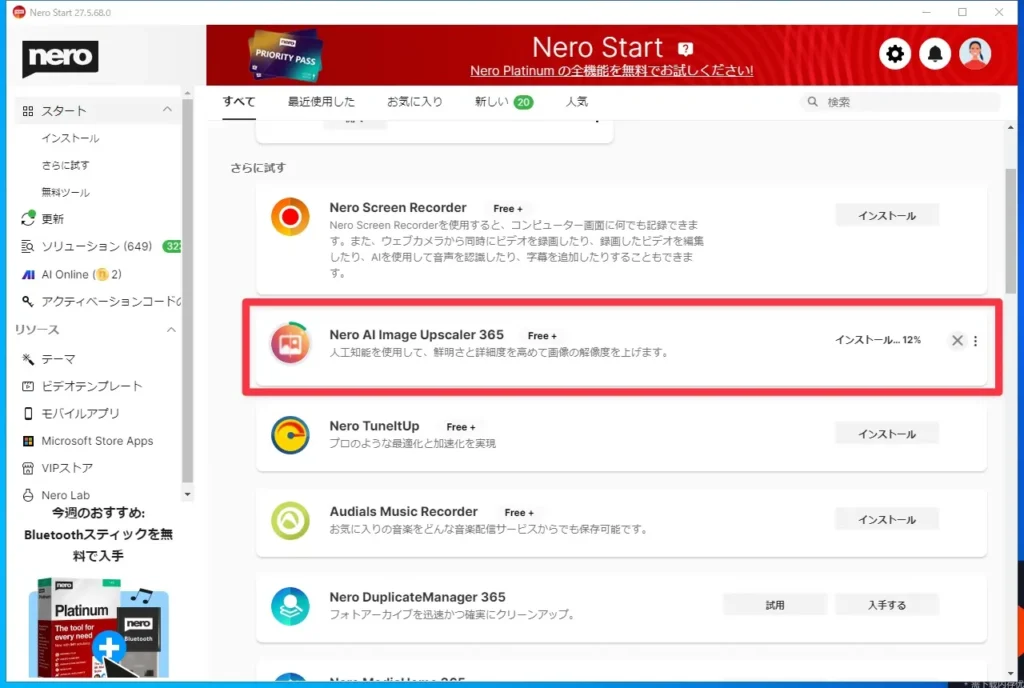Collapse the スタート section in sidebar
1024x688 pixels.
(x=168, y=110)
